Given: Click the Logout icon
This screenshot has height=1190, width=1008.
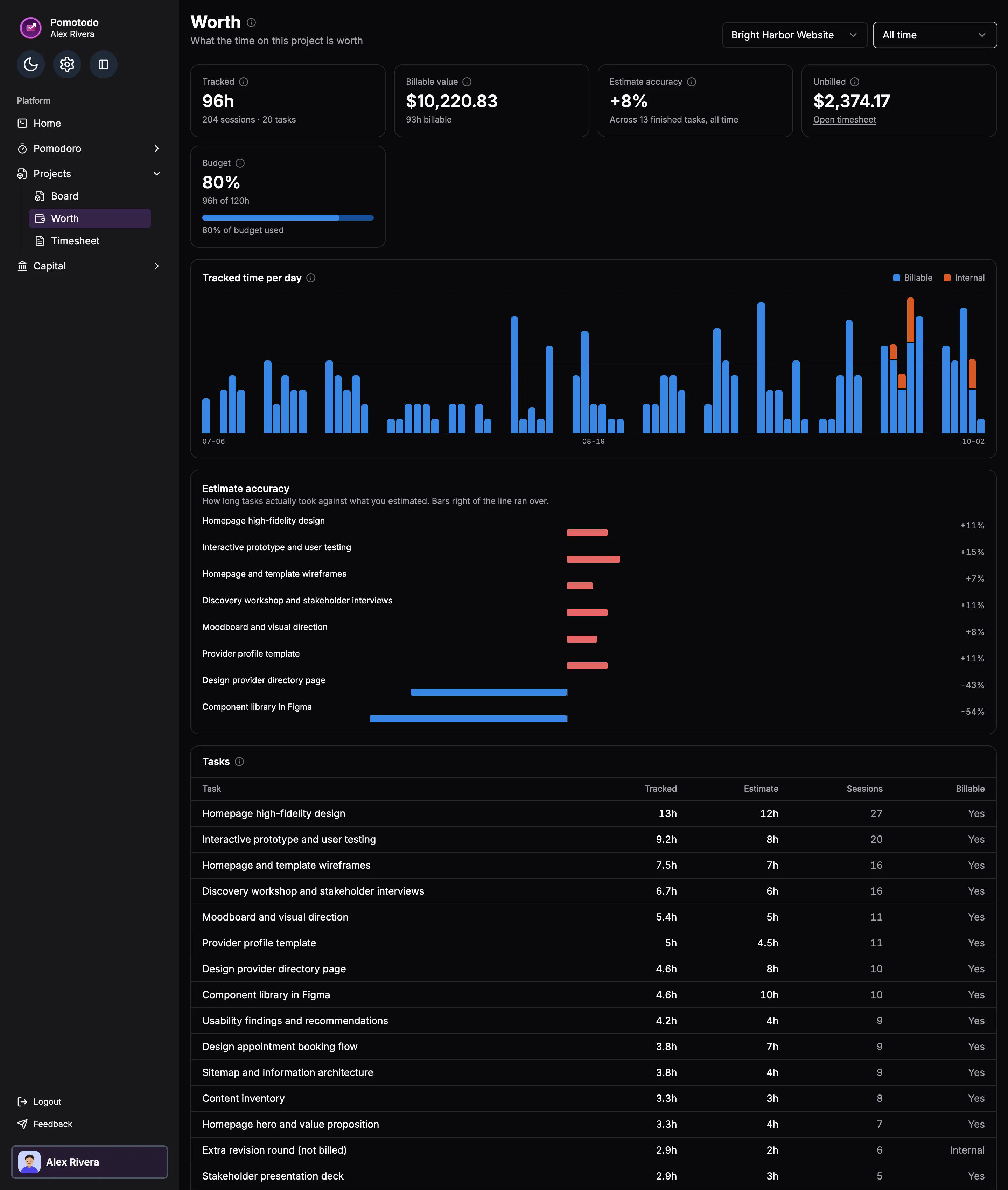Looking at the screenshot, I should click(22, 1101).
